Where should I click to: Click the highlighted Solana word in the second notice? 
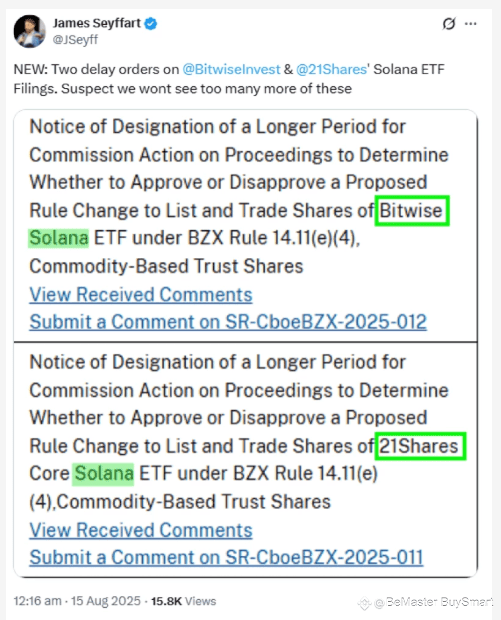tap(103, 474)
